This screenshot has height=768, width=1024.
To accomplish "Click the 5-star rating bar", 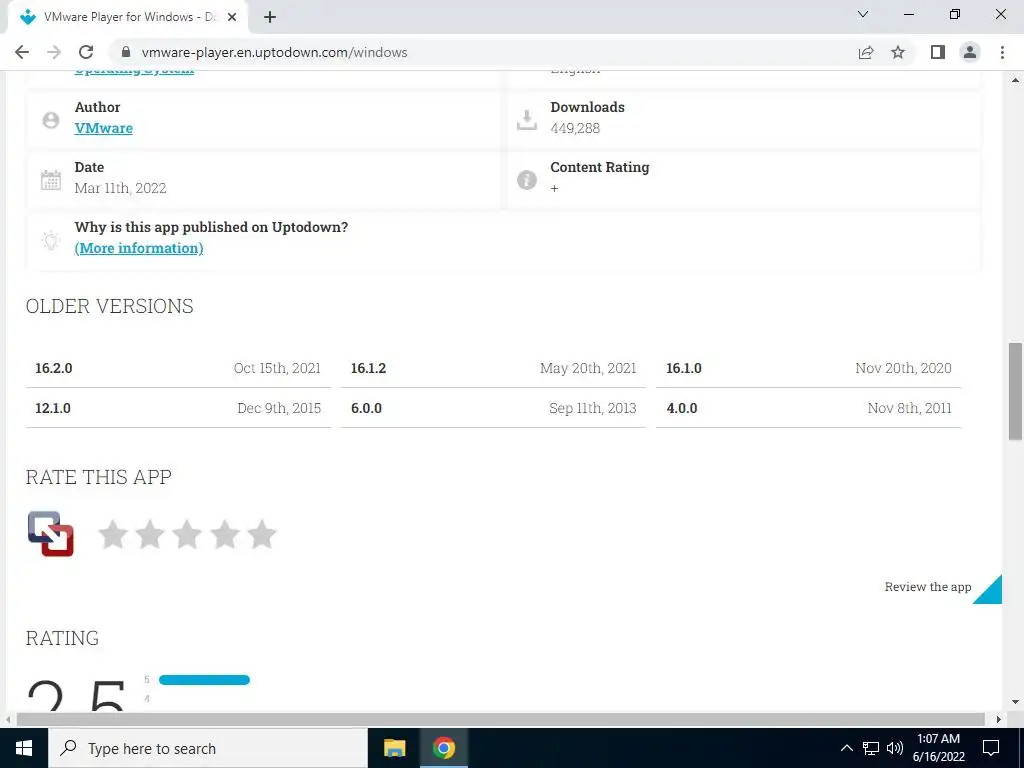I will click(x=204, y=680).
